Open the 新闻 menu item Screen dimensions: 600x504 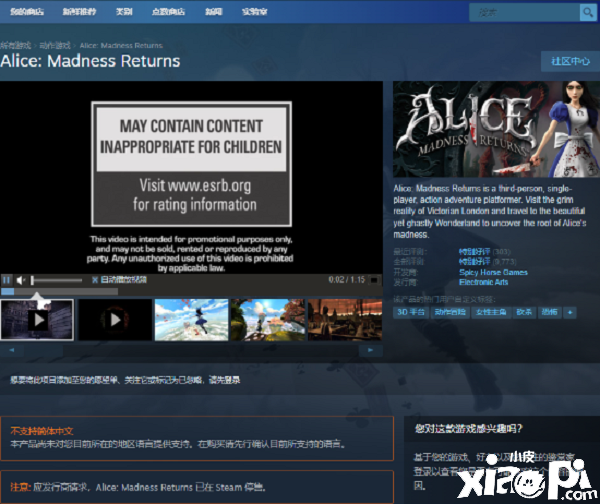pyautogui.click(x=214, y=12)
